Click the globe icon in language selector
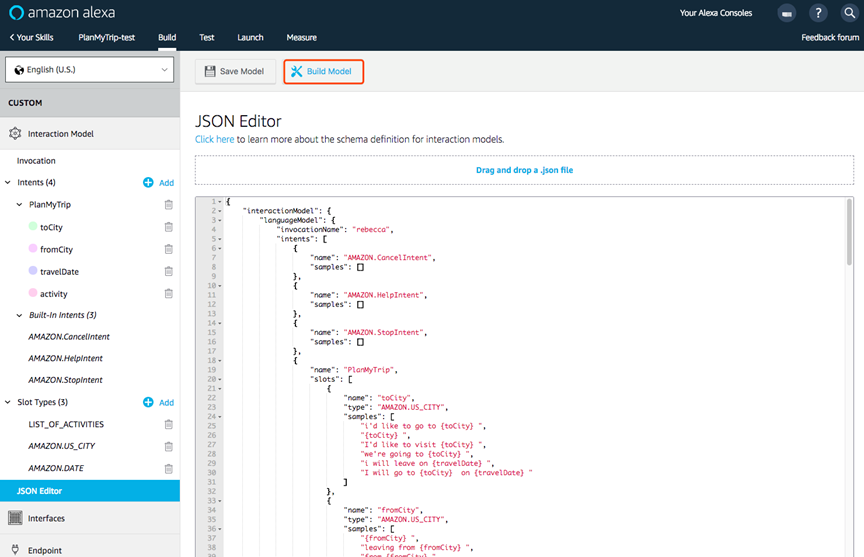The width and height of the screenshot is (864, 557). pyautogui.click(x=19, y=70)
